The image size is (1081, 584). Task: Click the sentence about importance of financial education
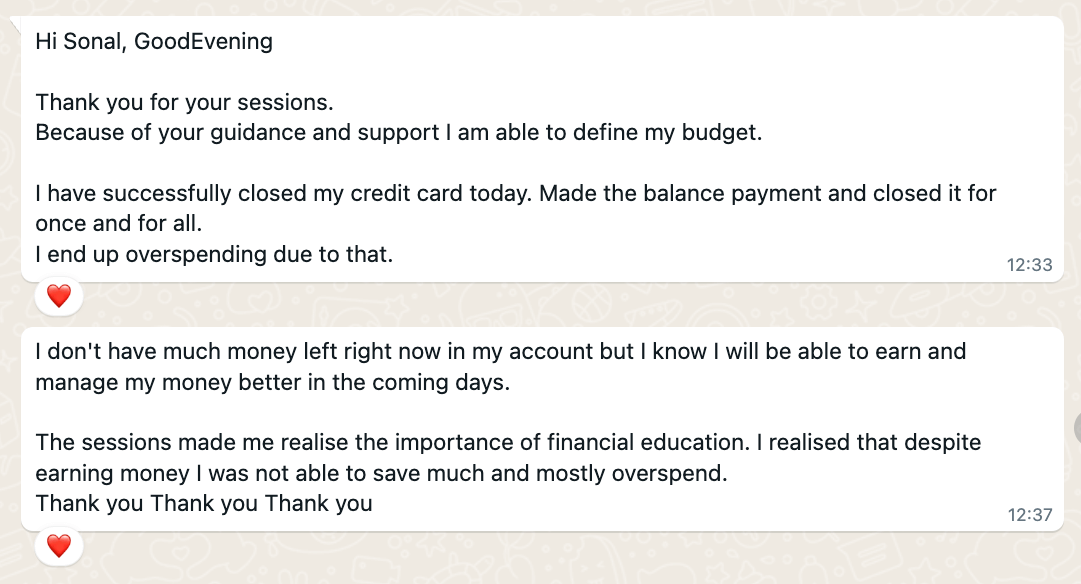click(x=508, y=442)
